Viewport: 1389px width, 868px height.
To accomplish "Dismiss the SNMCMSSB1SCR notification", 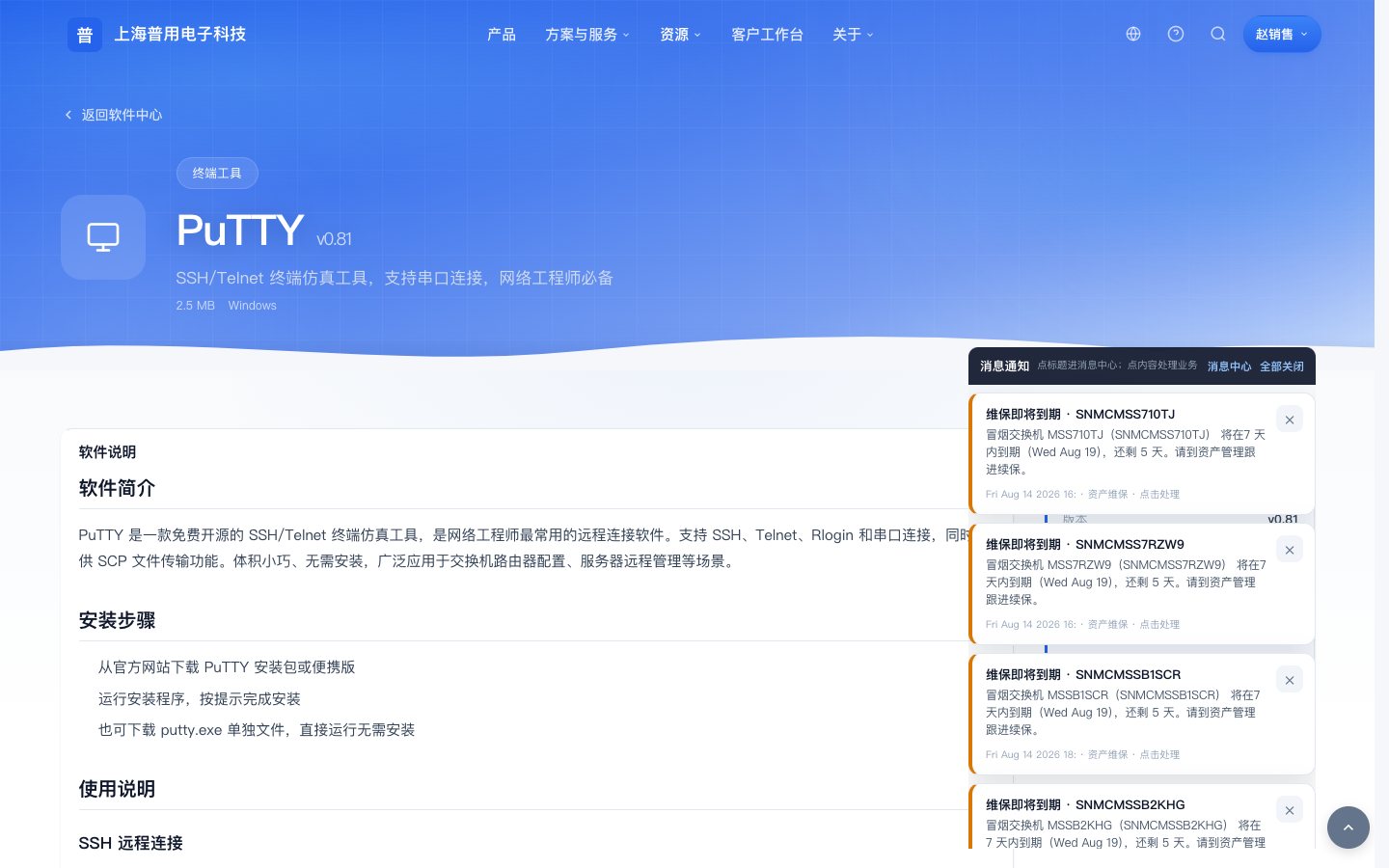I will 1290,680.
